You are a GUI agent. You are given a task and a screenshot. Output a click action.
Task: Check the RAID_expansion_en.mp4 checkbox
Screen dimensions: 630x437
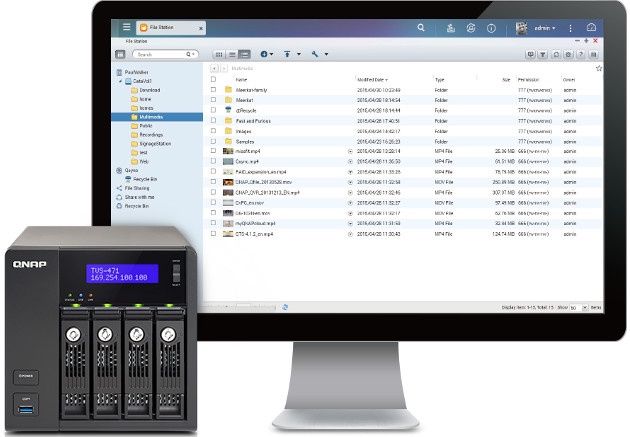pyautogui.click(x=213, y=172)
